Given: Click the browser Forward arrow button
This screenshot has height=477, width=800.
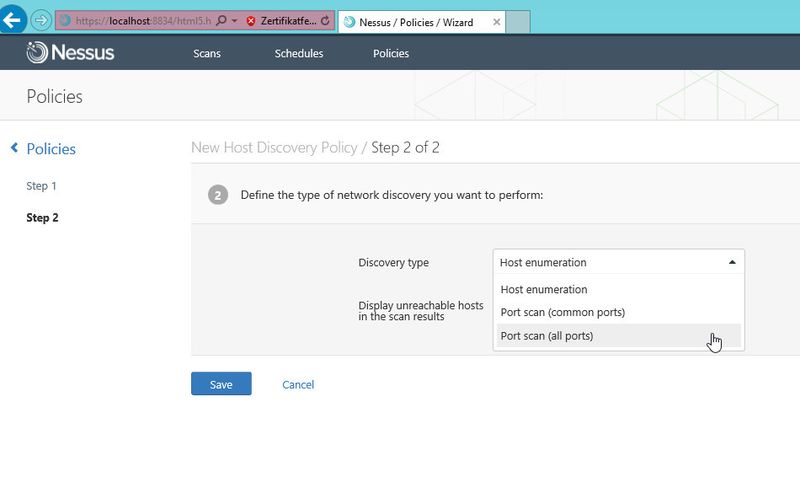Looking at the screenshot, I should tap(41, 20).
